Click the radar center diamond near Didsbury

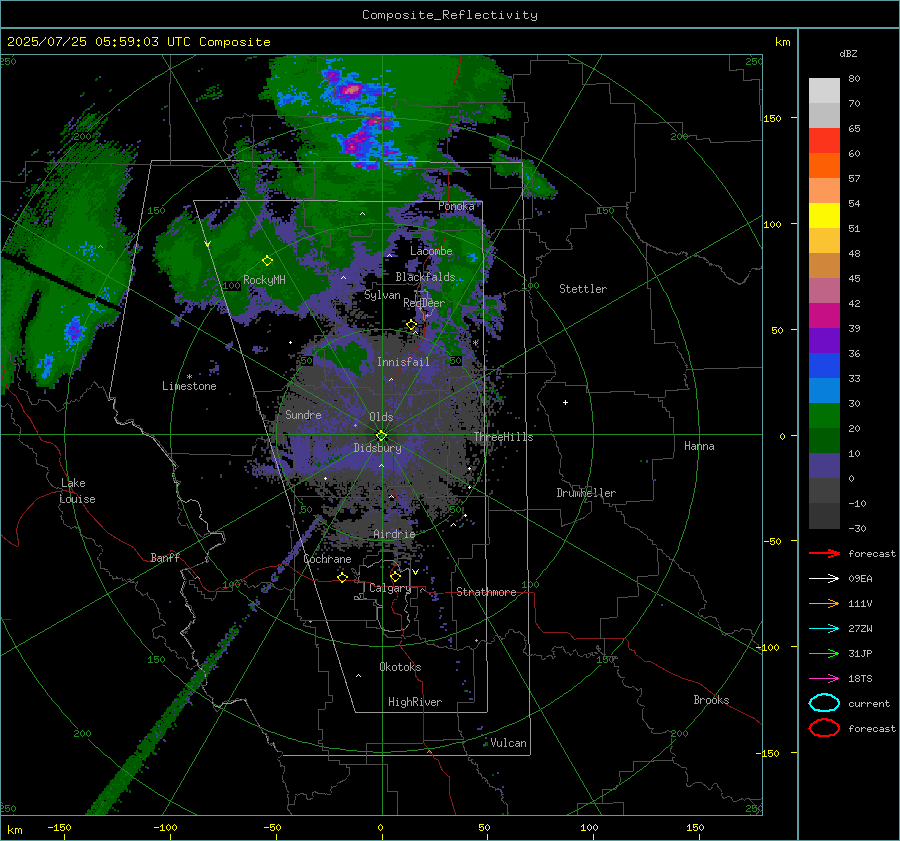tap(381, 436)
